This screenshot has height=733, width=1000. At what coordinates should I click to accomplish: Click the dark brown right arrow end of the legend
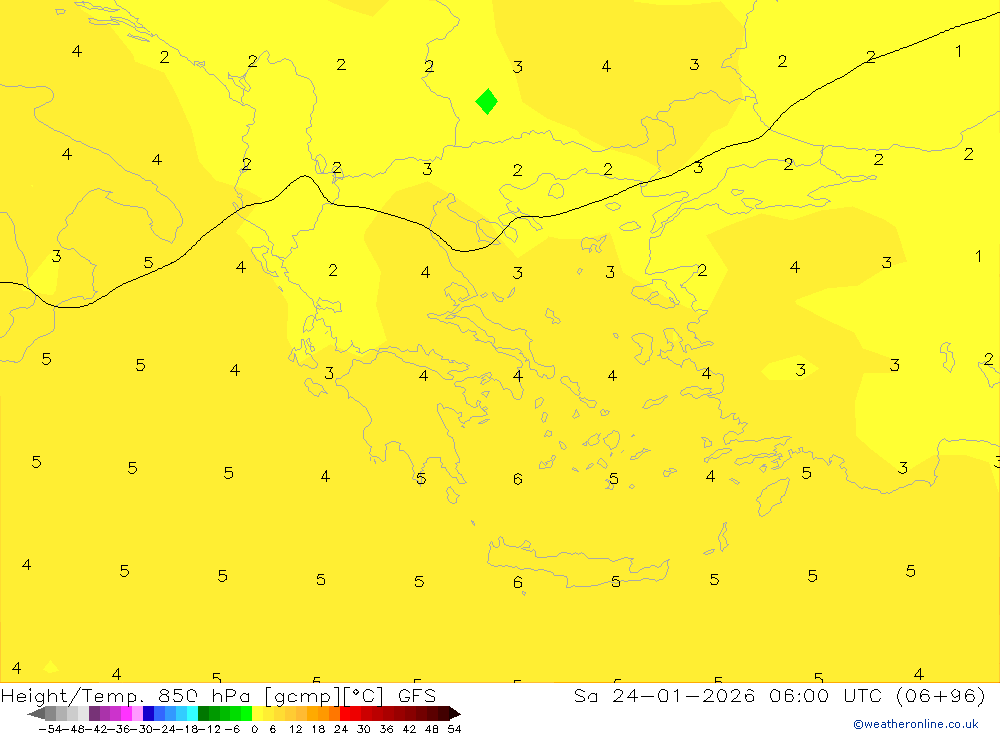[x=455, y=714]
